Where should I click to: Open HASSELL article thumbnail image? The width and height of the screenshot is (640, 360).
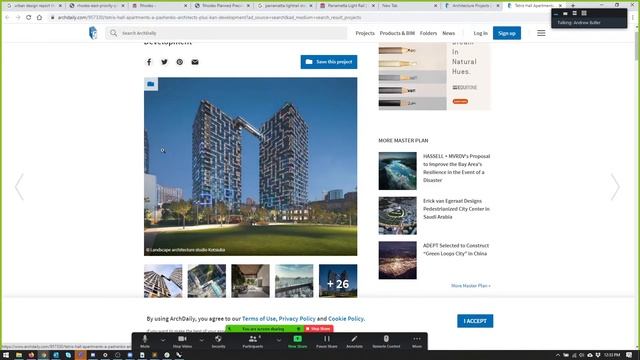398,171
